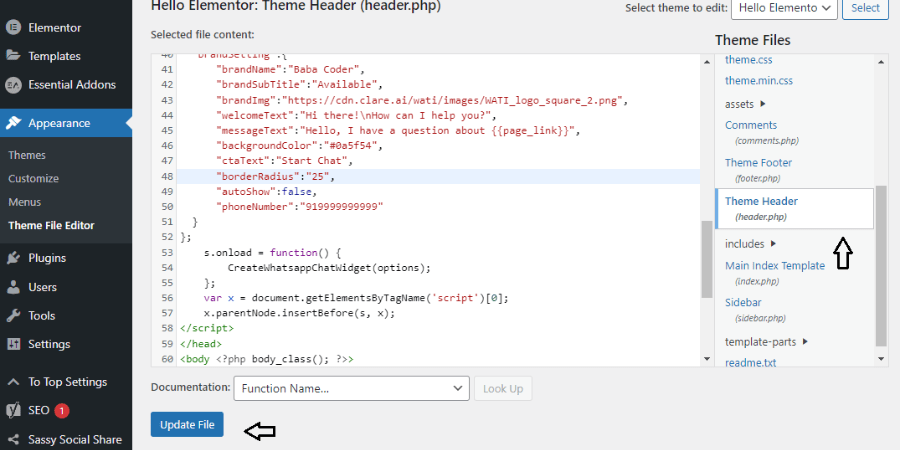Click CreateWhatsappChatWidget(options) line
Screen dimensions: 900x450
coord(329,267)
